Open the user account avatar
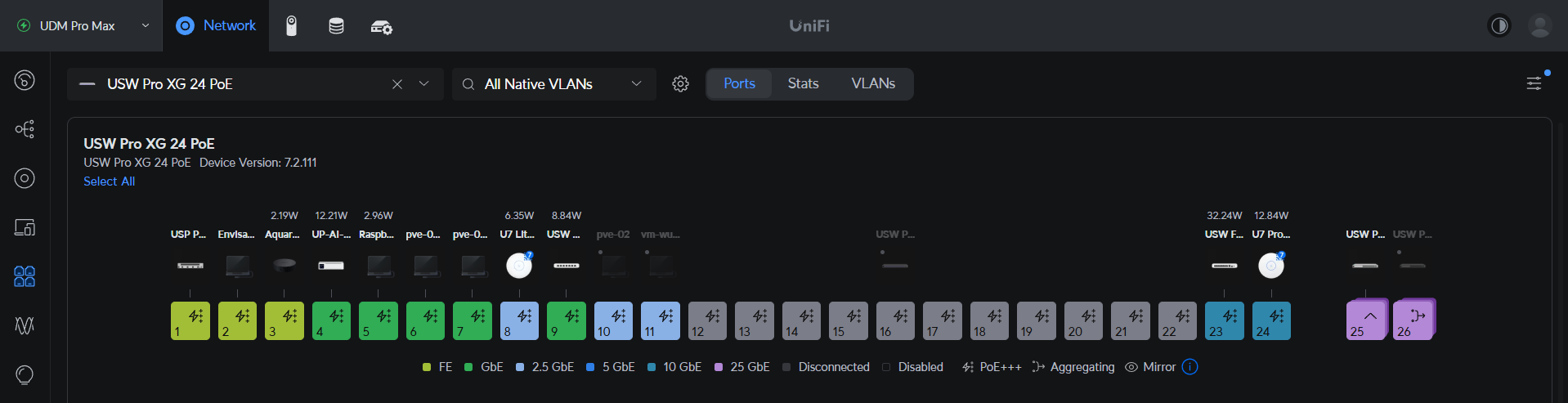This screenshot has width=1568, height=403. [x=1540, y=26]
